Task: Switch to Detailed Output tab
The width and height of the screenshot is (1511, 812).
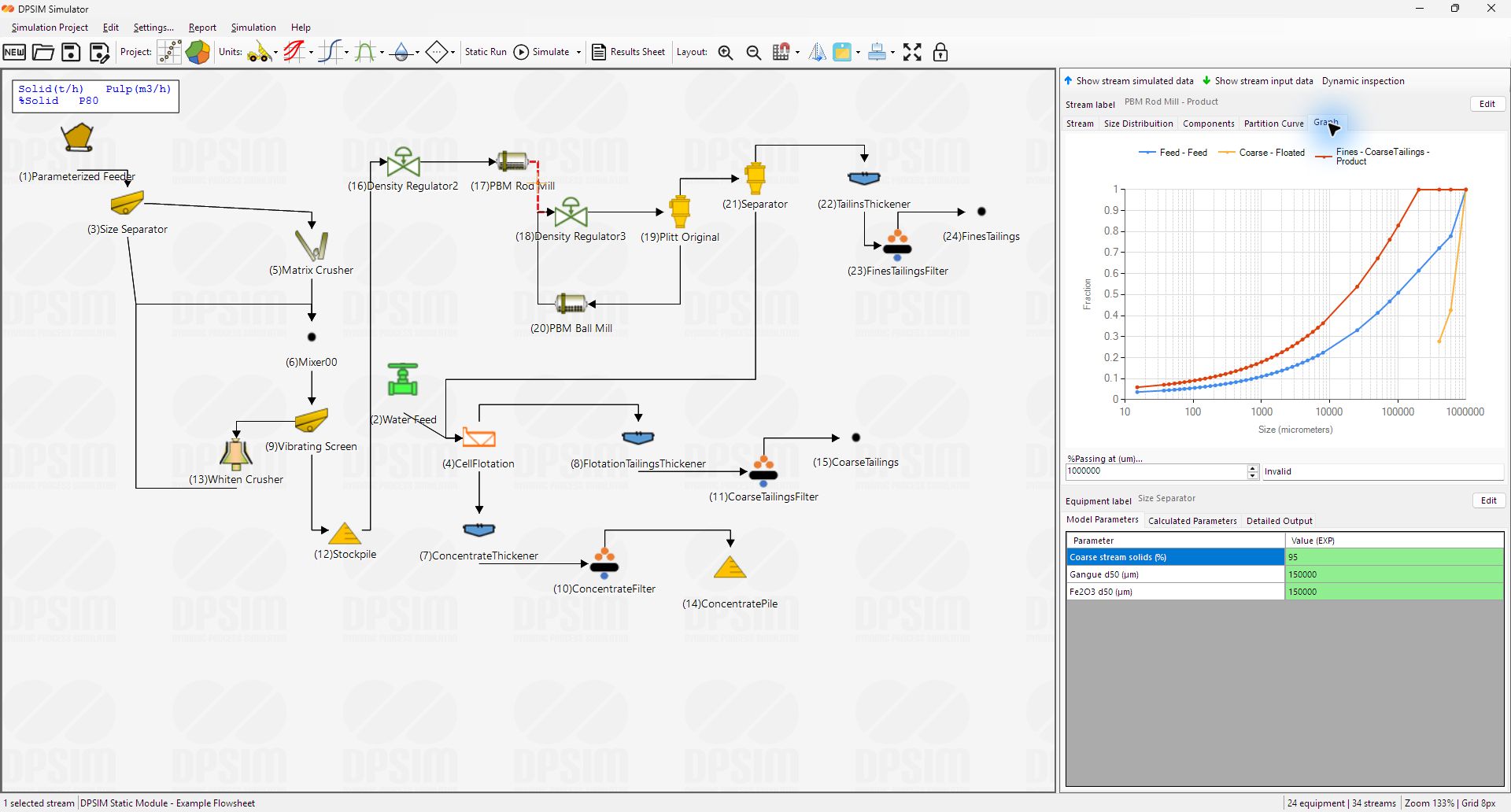Action: point(1279,521)
